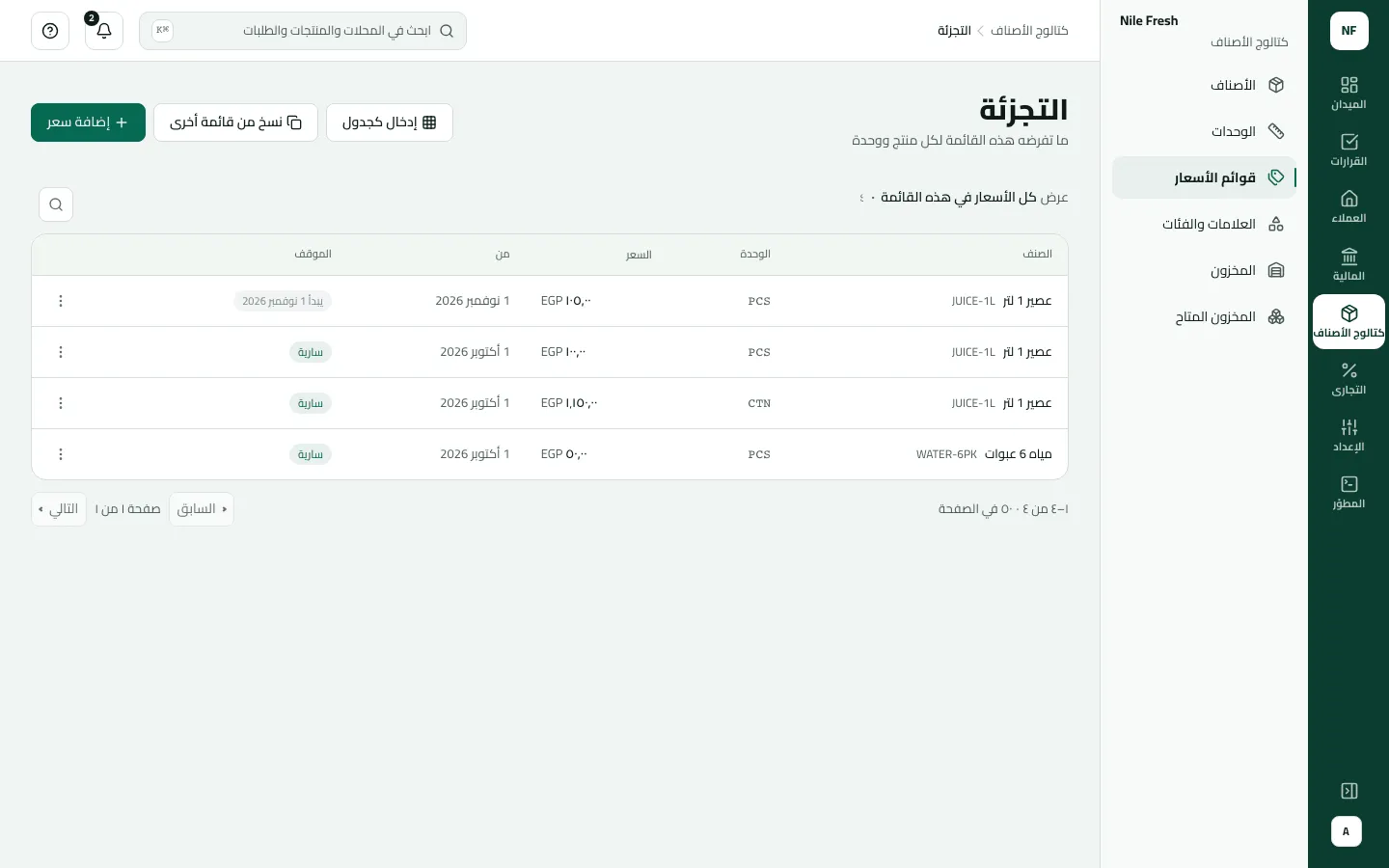
Task: Click the WATER-6PK code
Action: click(946, 454)
